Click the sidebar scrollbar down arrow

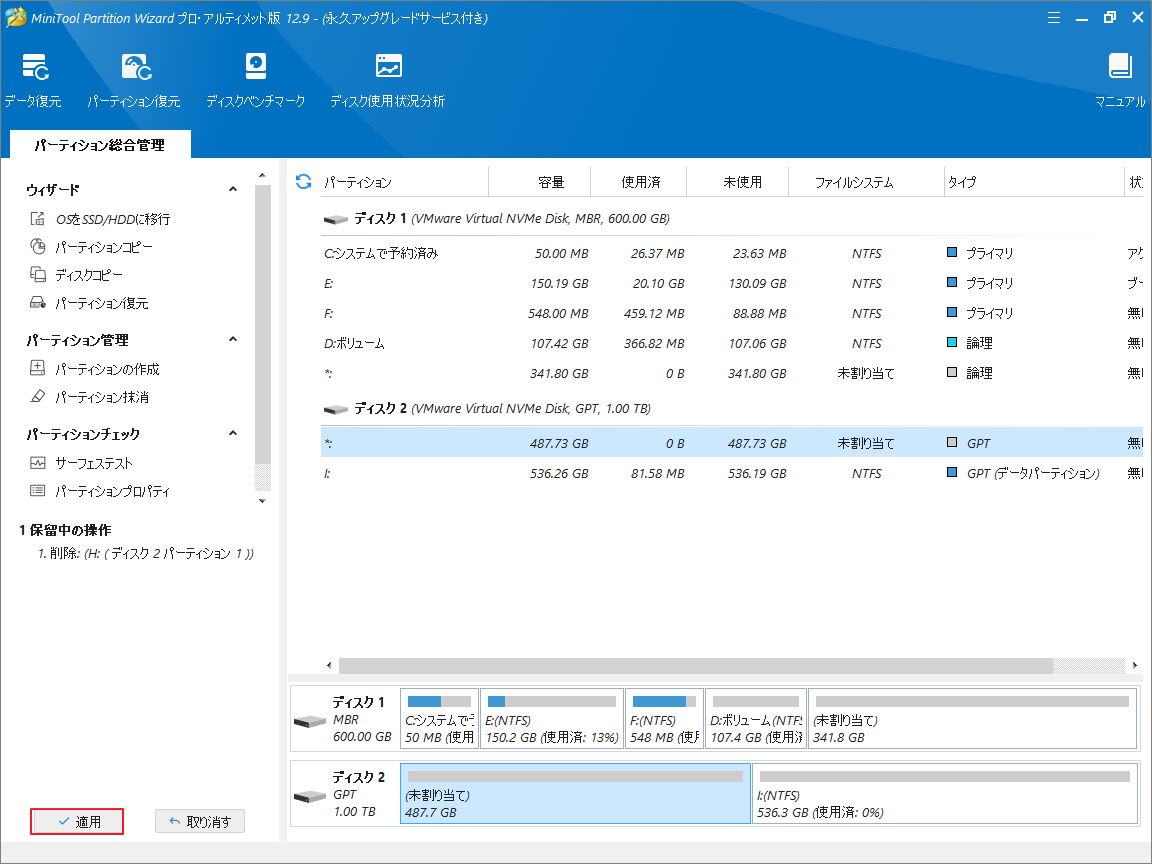click(x=262, y=501)
